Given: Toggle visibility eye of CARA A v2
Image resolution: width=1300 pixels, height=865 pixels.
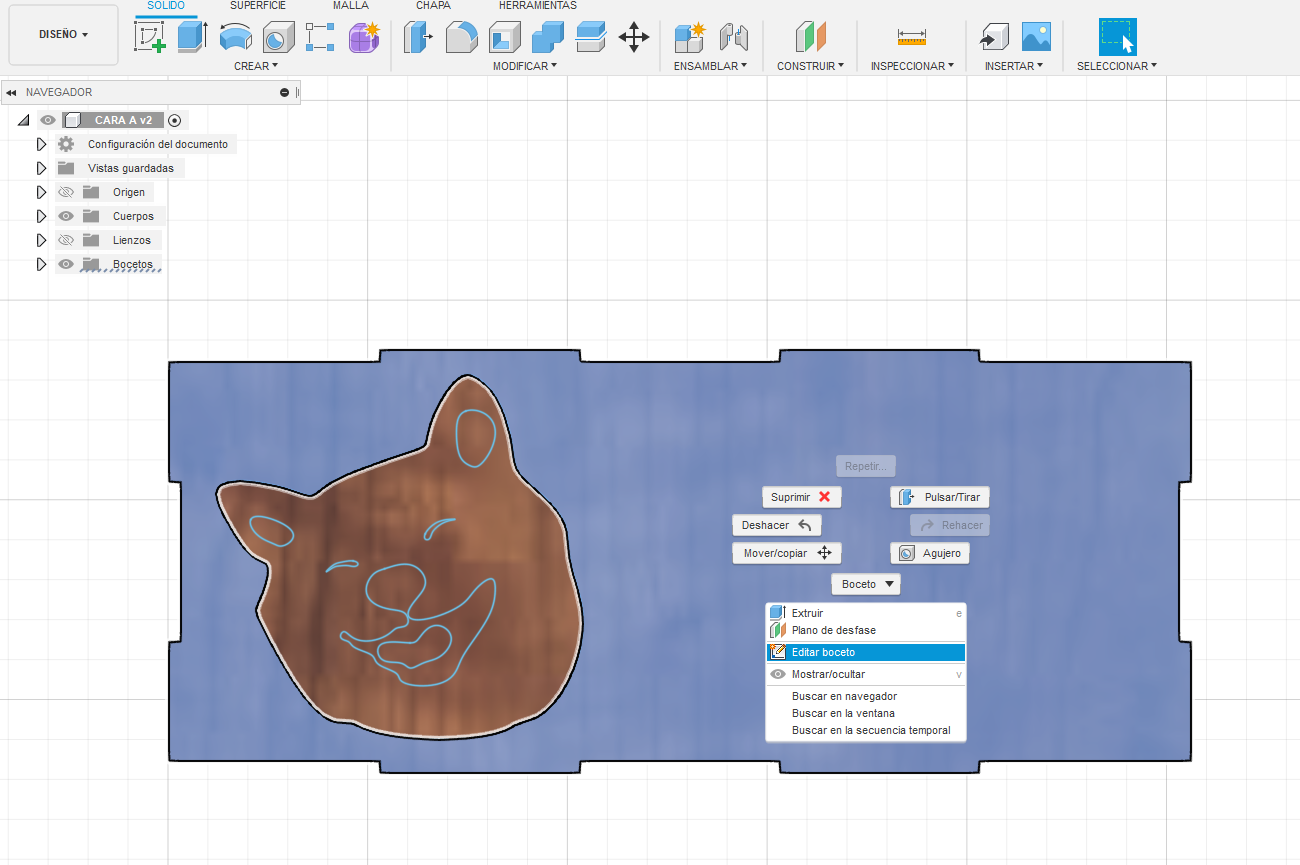Looking at the screenshot, I should pos(47,120).
